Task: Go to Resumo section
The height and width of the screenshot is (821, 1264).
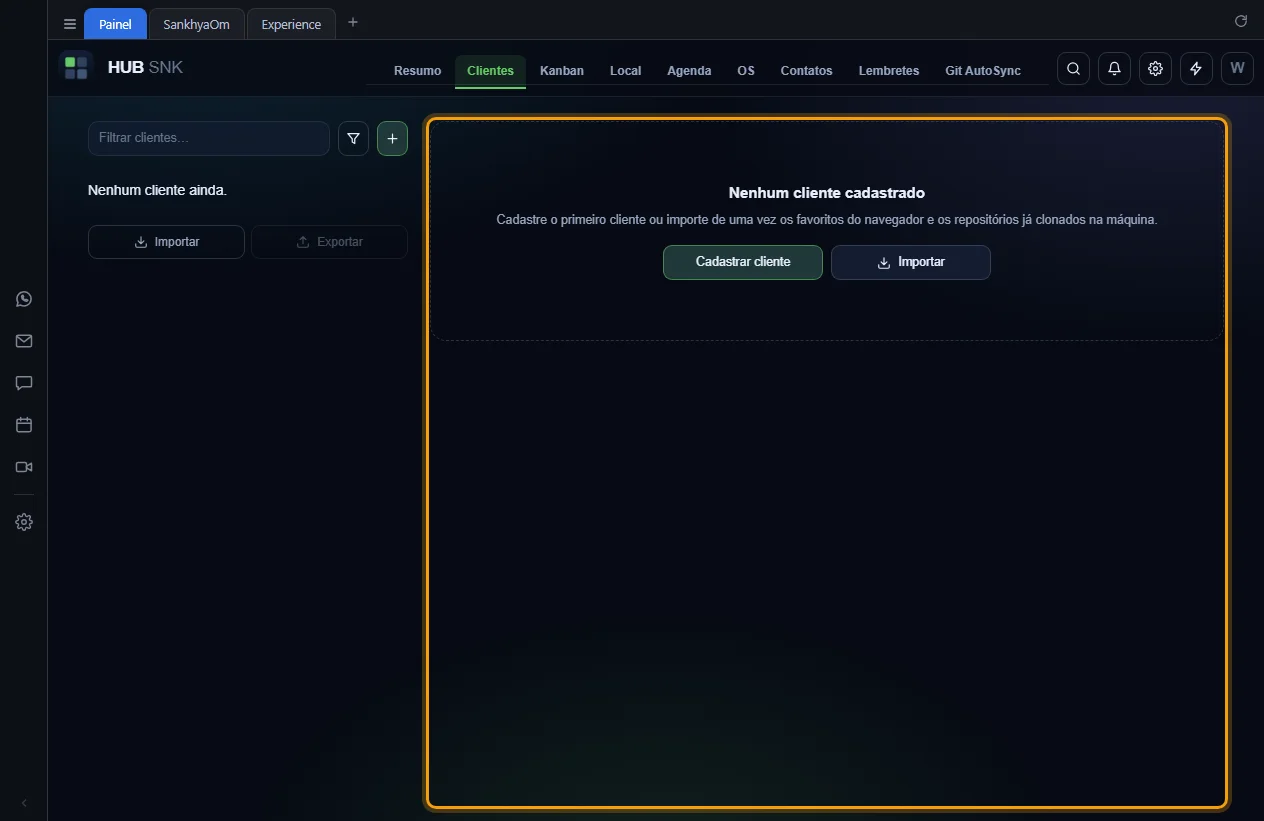Action: pos(417,71)
